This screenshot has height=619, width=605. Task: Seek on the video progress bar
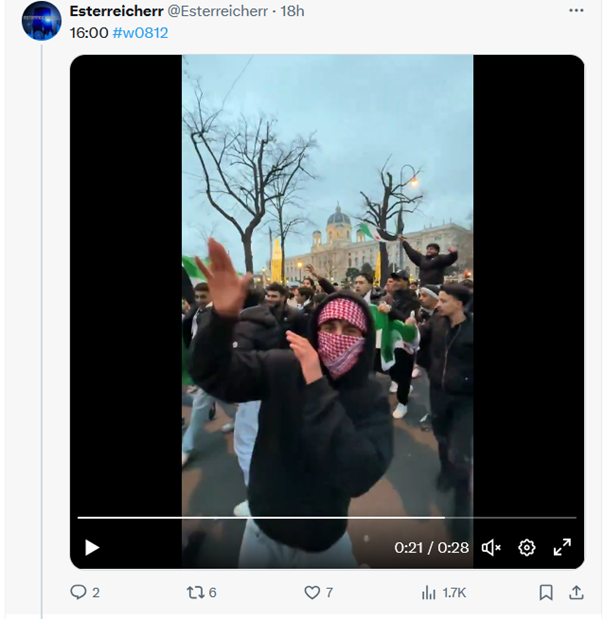[300, 517]
